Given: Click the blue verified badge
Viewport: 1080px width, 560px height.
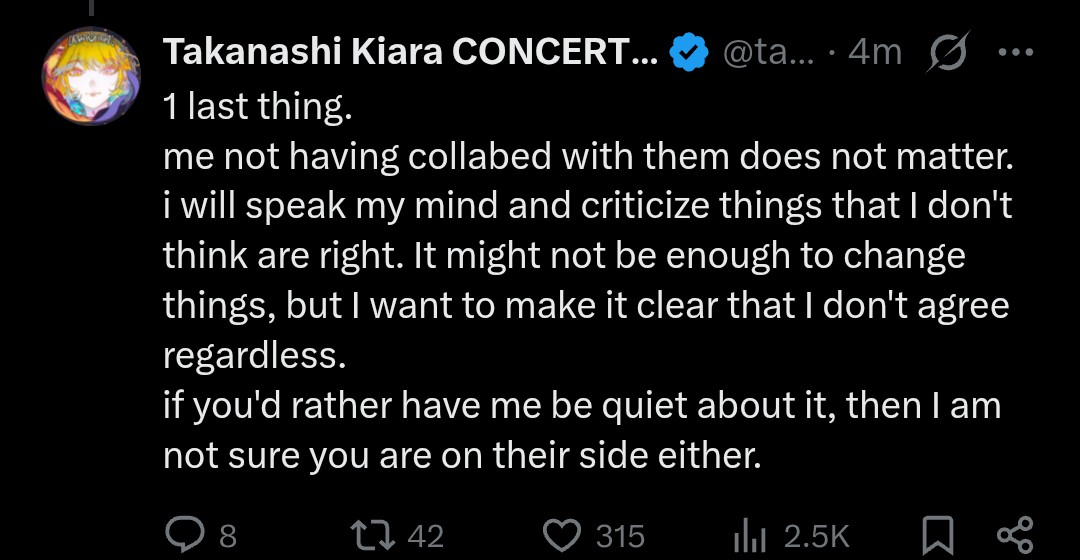Looking at the screenshot, I should point(689,52).
